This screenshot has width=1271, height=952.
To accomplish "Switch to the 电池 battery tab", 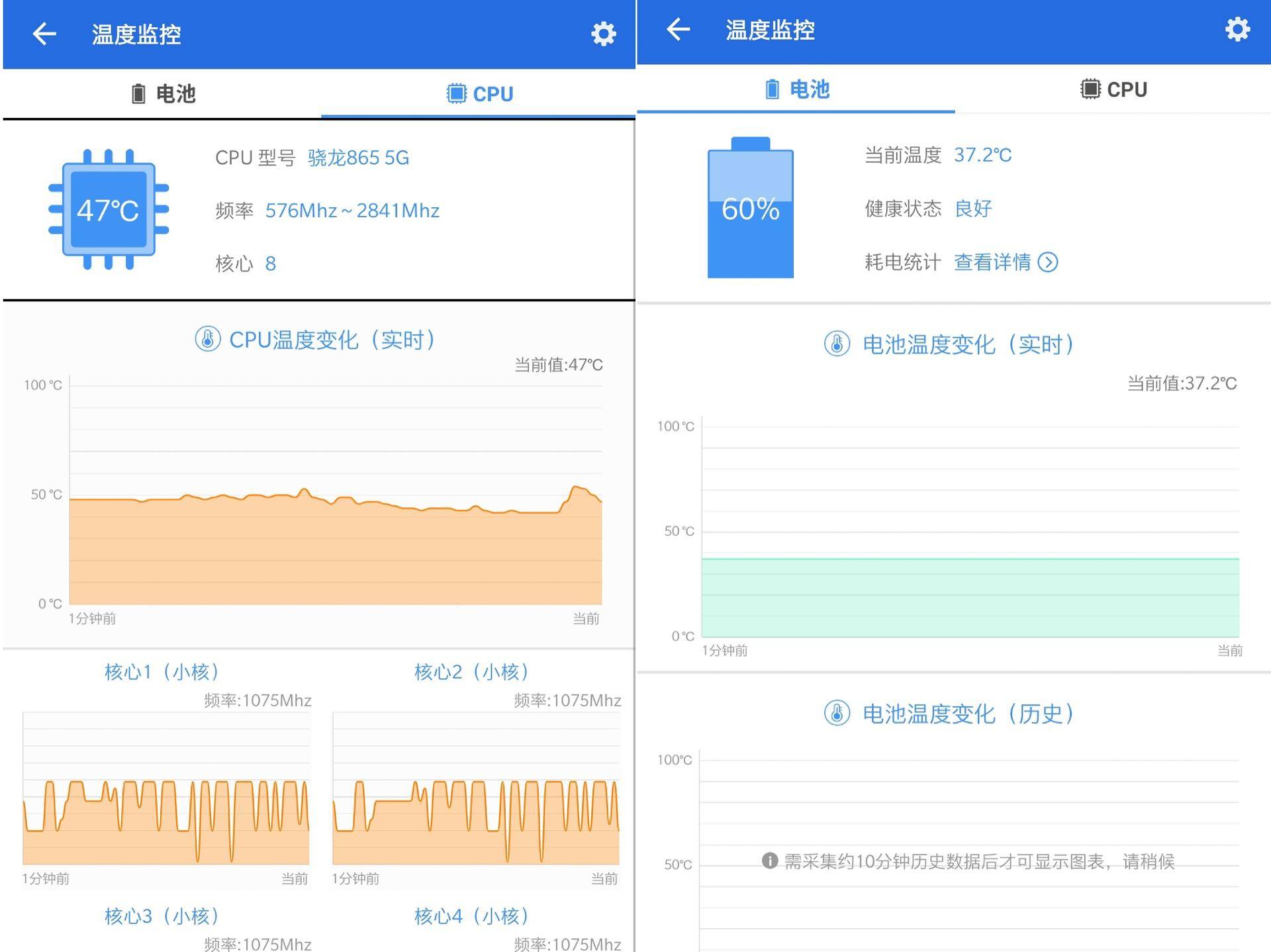I will coord(161,93).
